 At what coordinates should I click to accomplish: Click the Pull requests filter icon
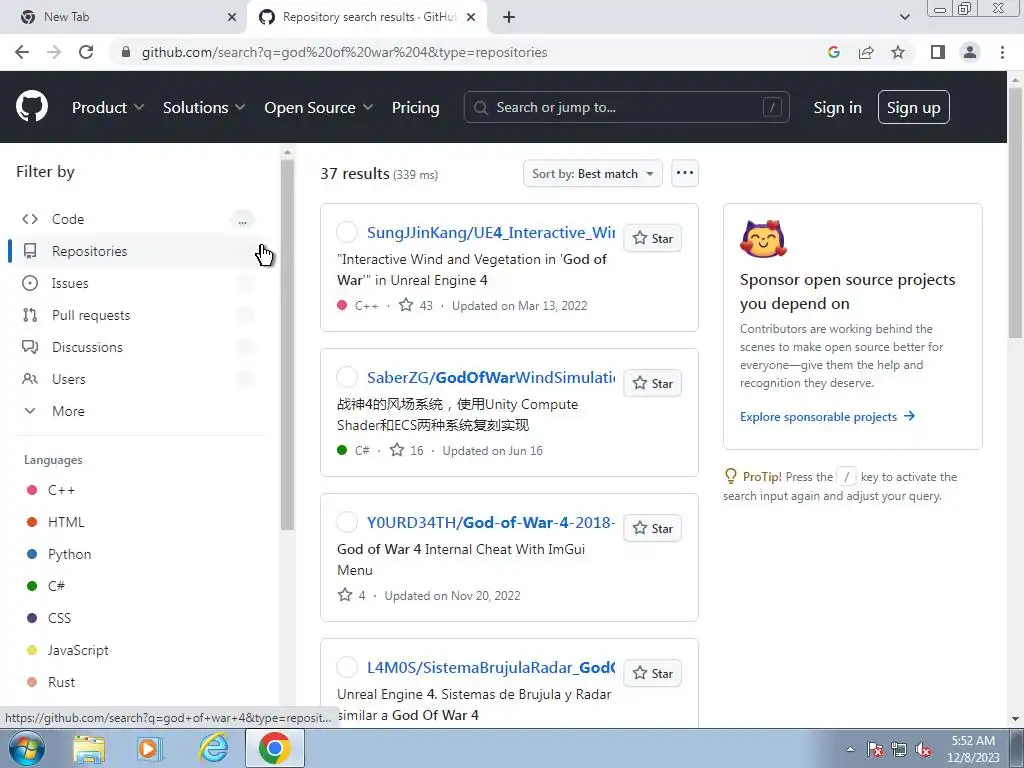point(30,315)
